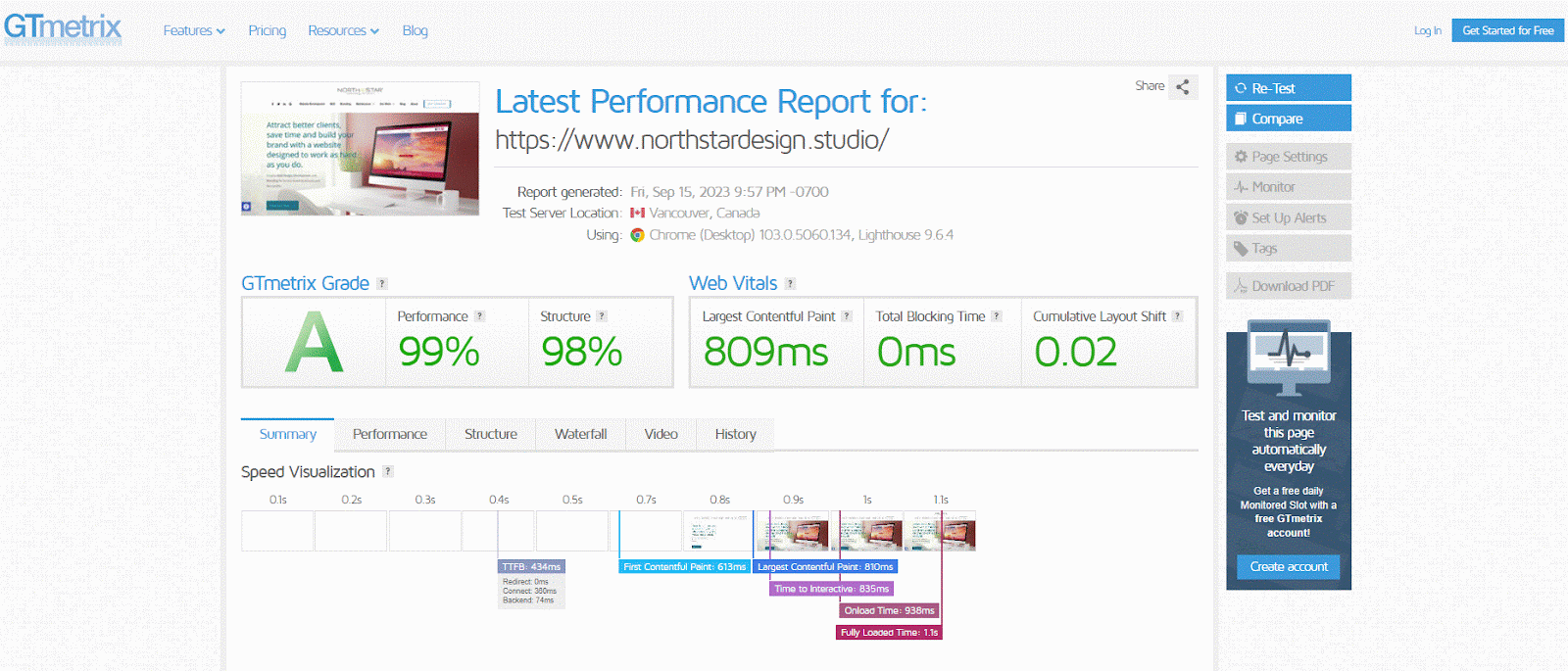Click the report generated date text
Screen dimensions: 1568x671
point(729,192)
